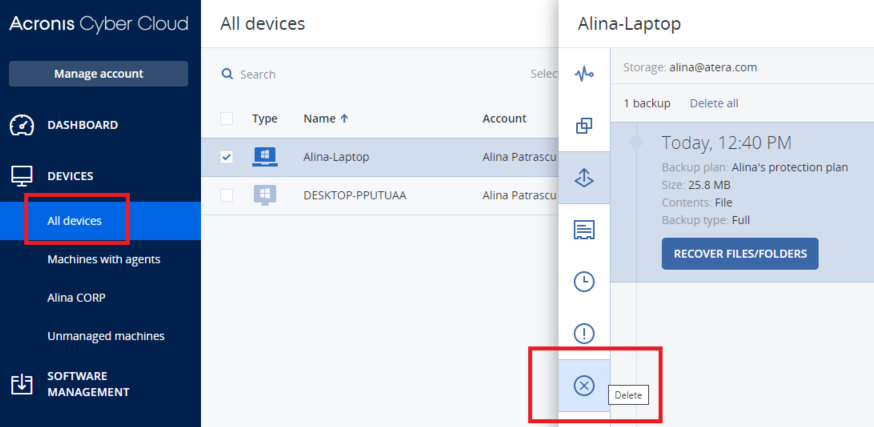Click Alina Patrascu account in DESKTOP-PPUTUAA row

[519, 196]
